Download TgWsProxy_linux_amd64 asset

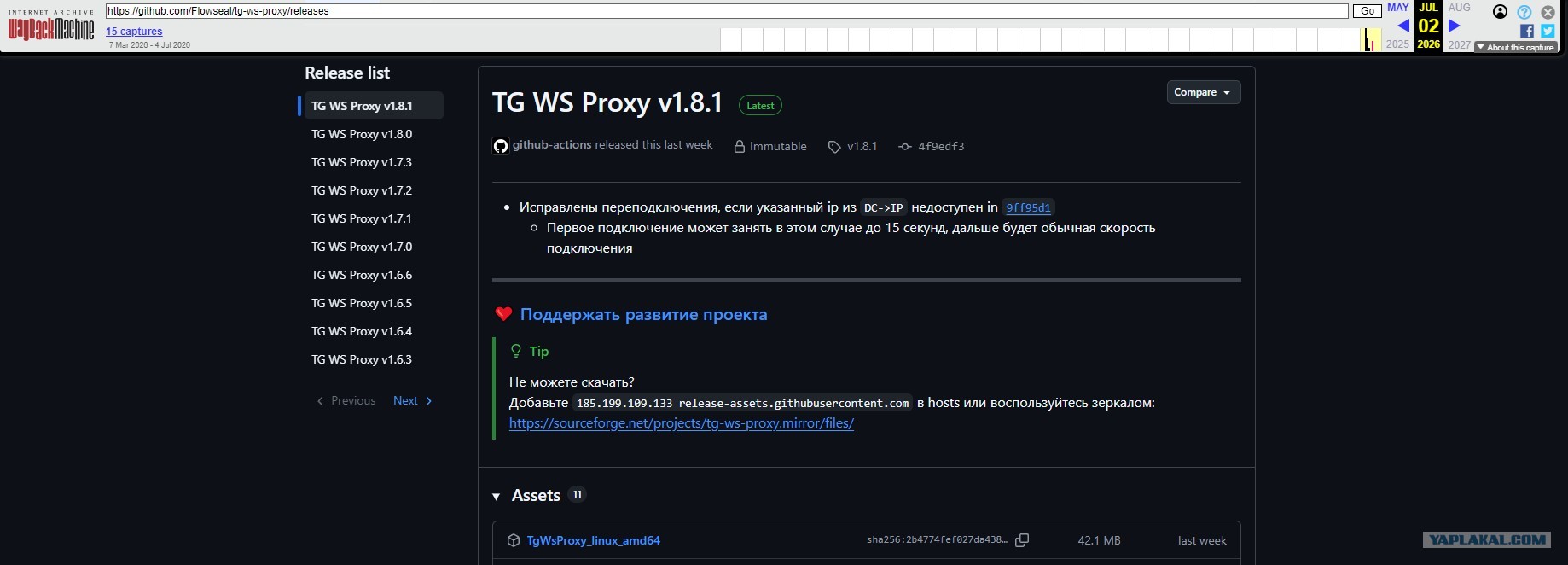[x=593, y=540]
